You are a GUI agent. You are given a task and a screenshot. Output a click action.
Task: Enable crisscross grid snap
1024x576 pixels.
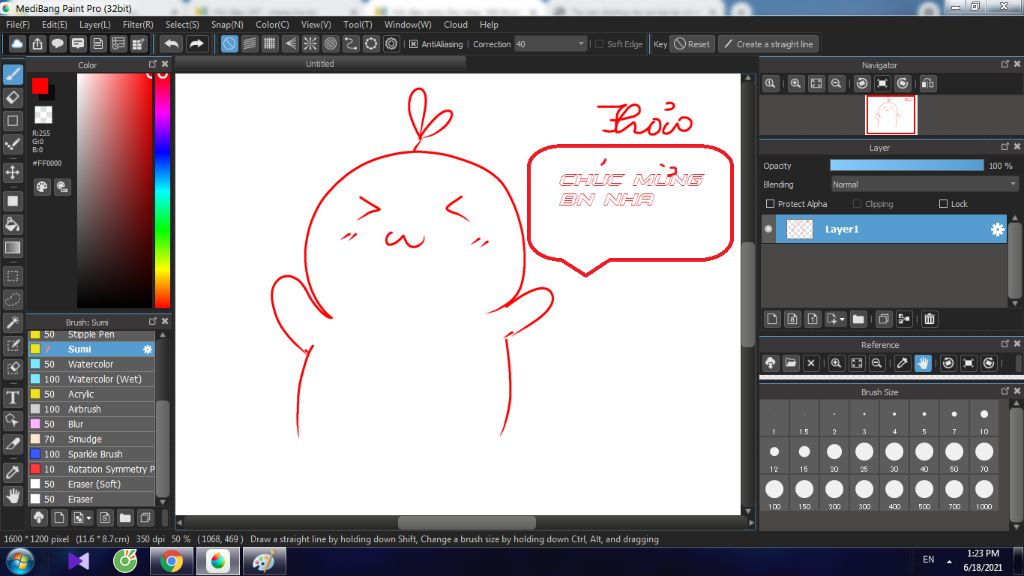[x=270, y=44]
